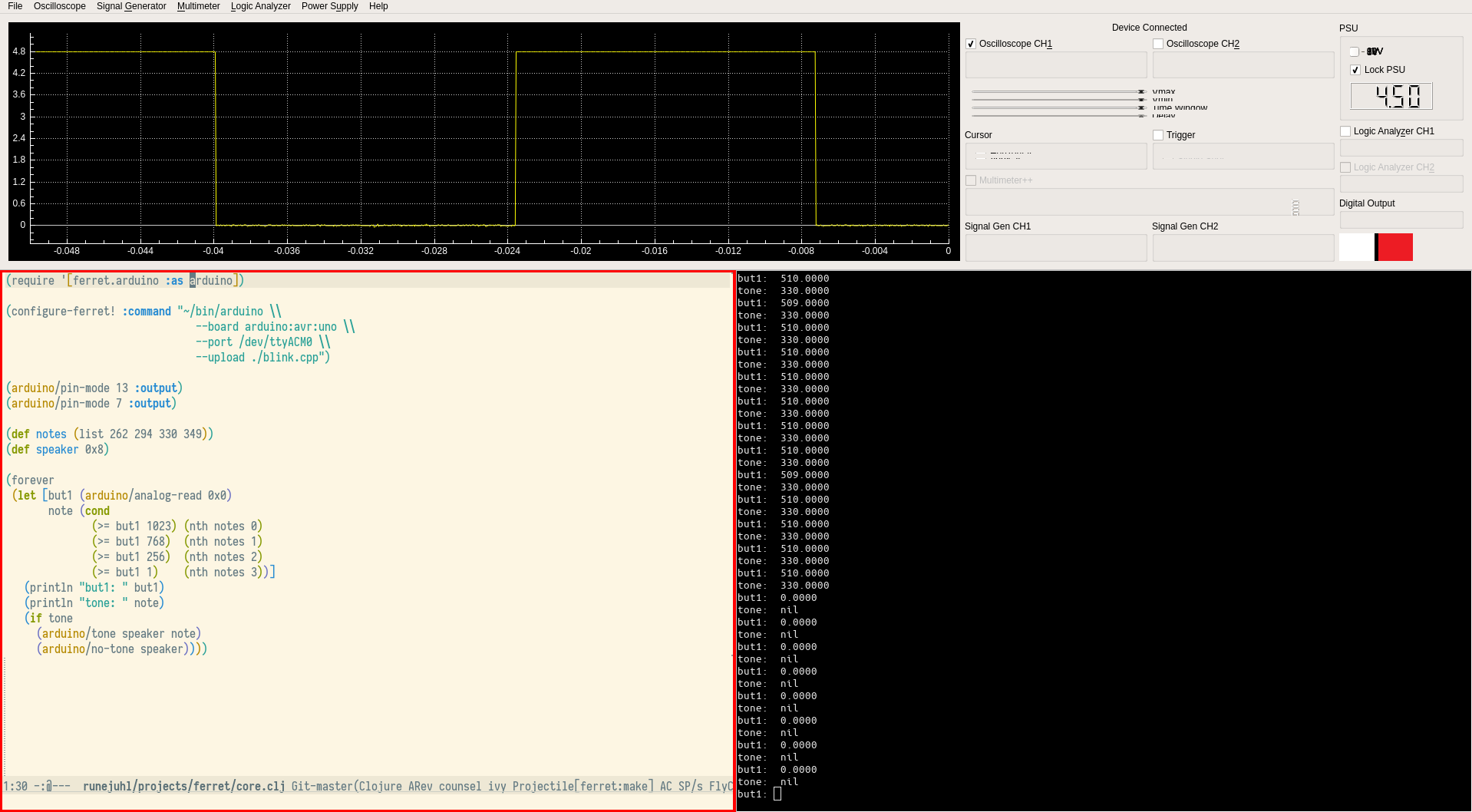Image resolution: width=1472 pixels, height=812 pixels.
Task: Click the 'analog-read 0x0' expression
Action: click(x=156, y=496)
